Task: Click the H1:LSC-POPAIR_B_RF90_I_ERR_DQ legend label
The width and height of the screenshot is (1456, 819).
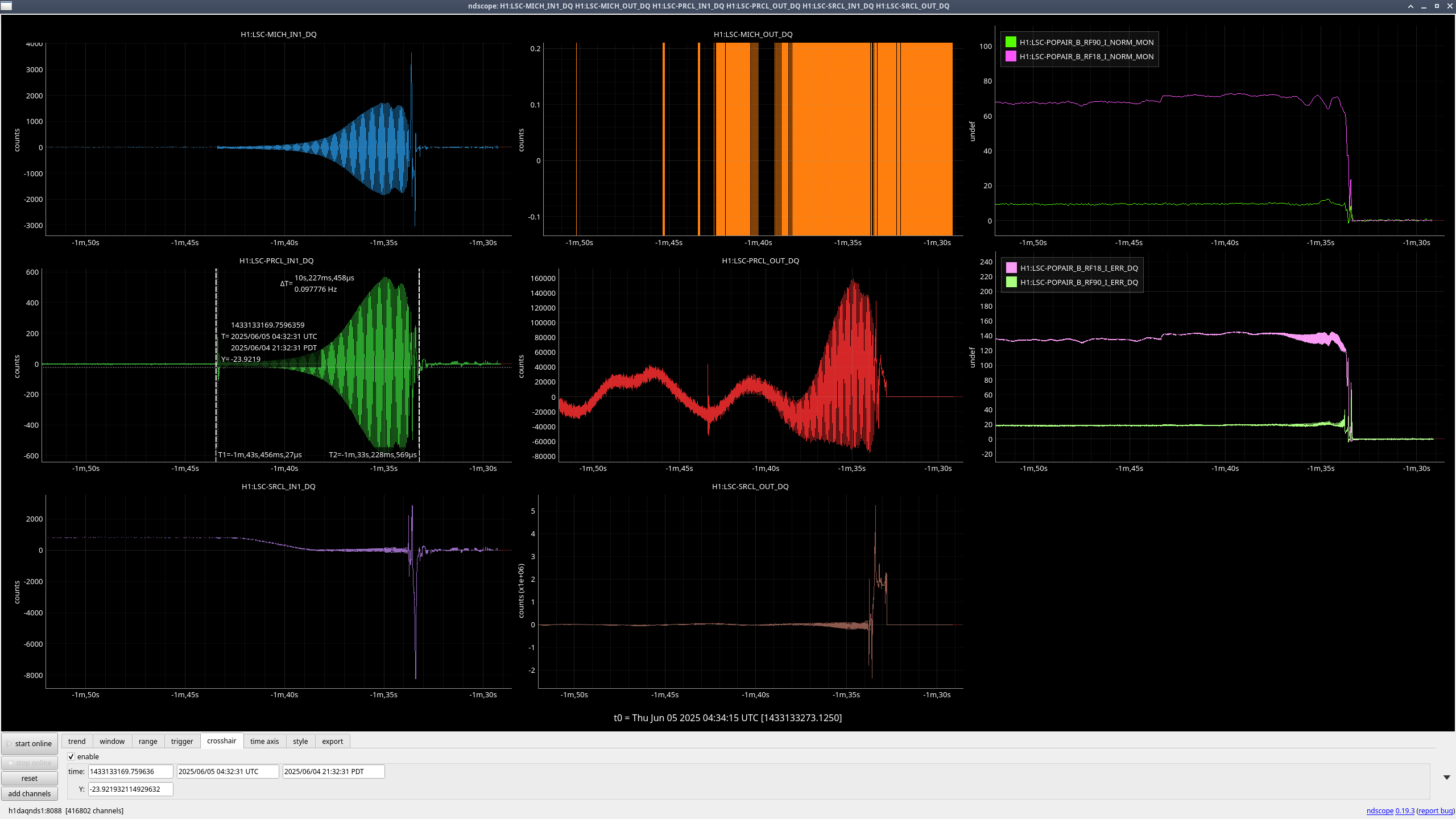Action: tap(1079, 282)
